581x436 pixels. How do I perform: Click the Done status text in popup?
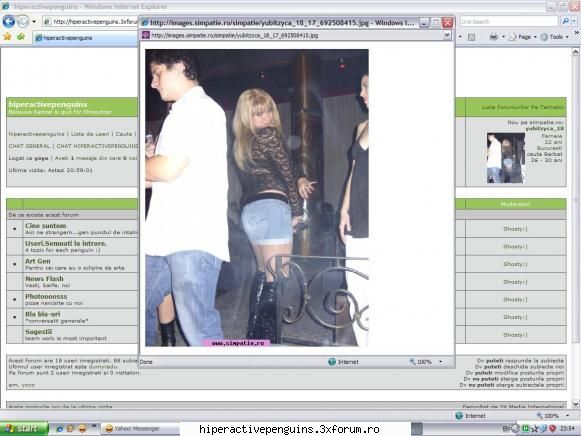(x=146, y=362)
